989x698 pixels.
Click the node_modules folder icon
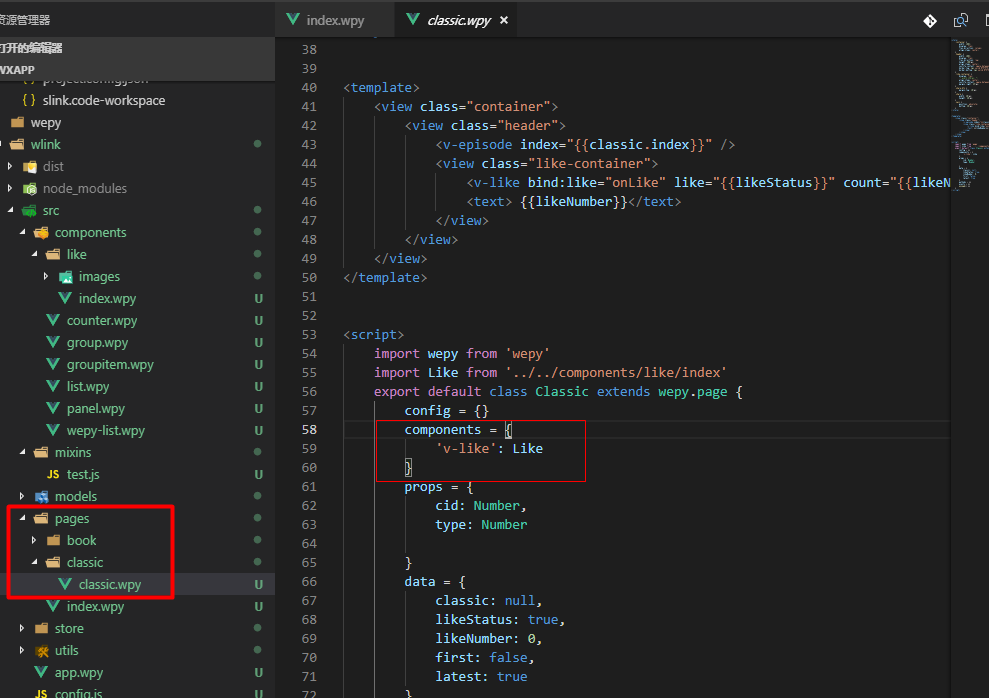click(30, 189)
